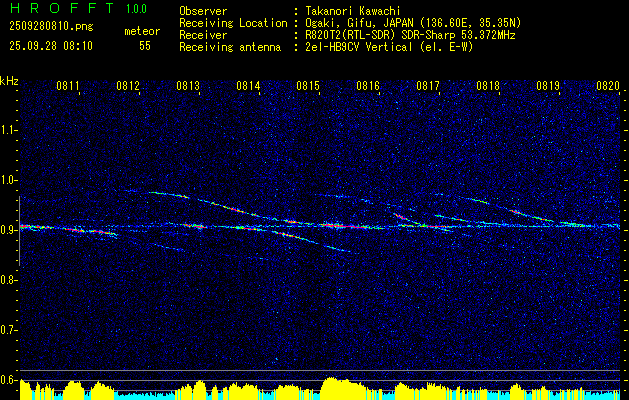Click the 0817 time marker
The image size is (629, 400).
coord(428,86)
